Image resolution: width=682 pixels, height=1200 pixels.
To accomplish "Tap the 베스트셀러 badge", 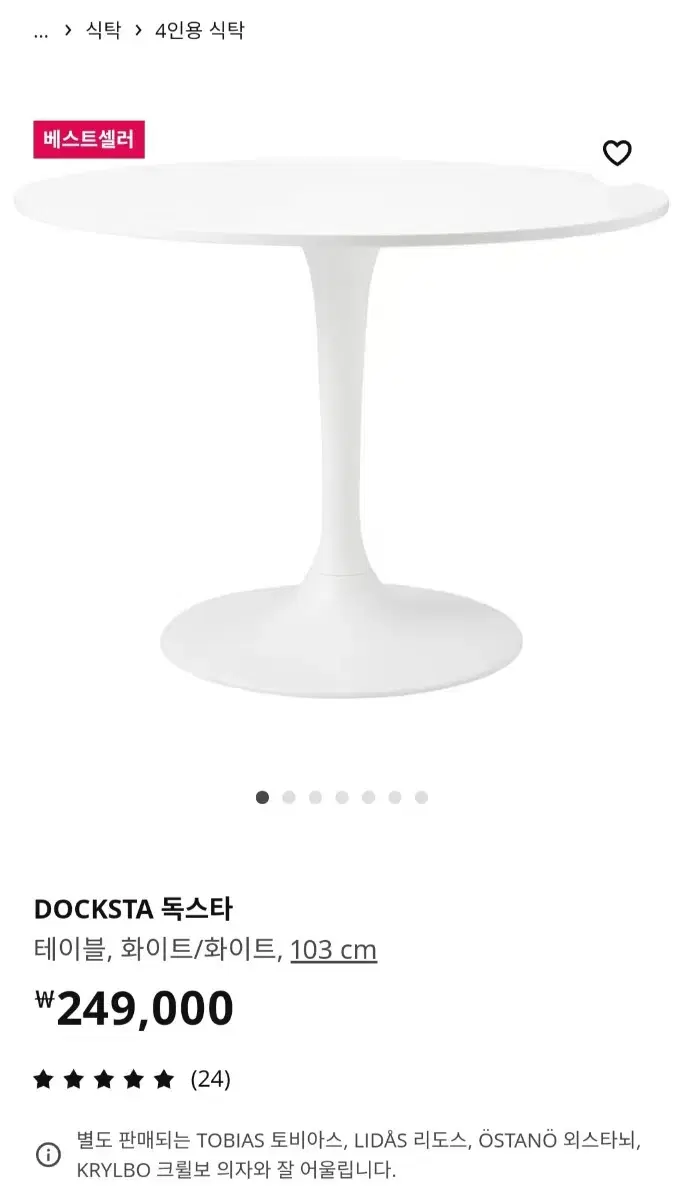I will tap(89, 139).
